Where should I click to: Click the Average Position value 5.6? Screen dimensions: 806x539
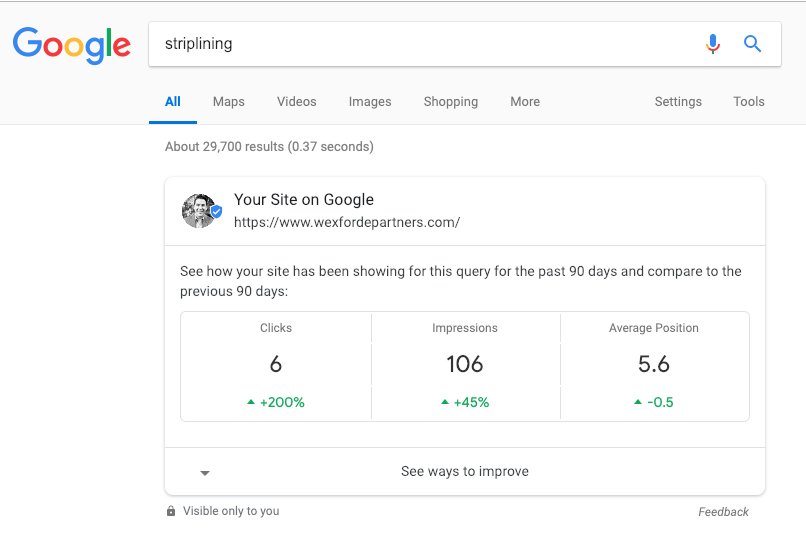653,364
